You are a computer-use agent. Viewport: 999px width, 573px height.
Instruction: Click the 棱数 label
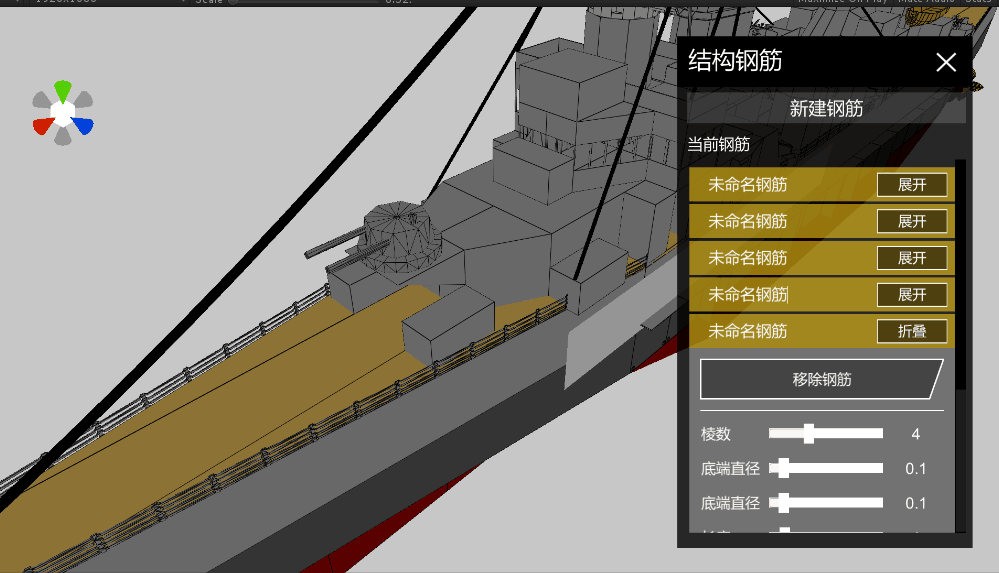[715, 434]
